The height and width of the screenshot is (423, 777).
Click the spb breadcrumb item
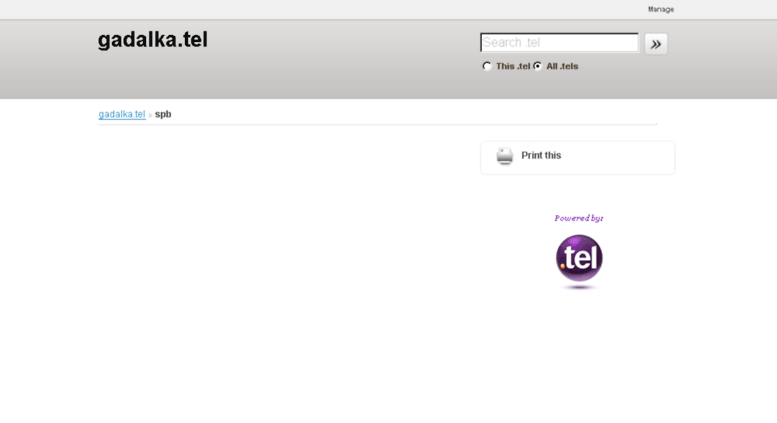pyautogui.click(x=163, y=114)
